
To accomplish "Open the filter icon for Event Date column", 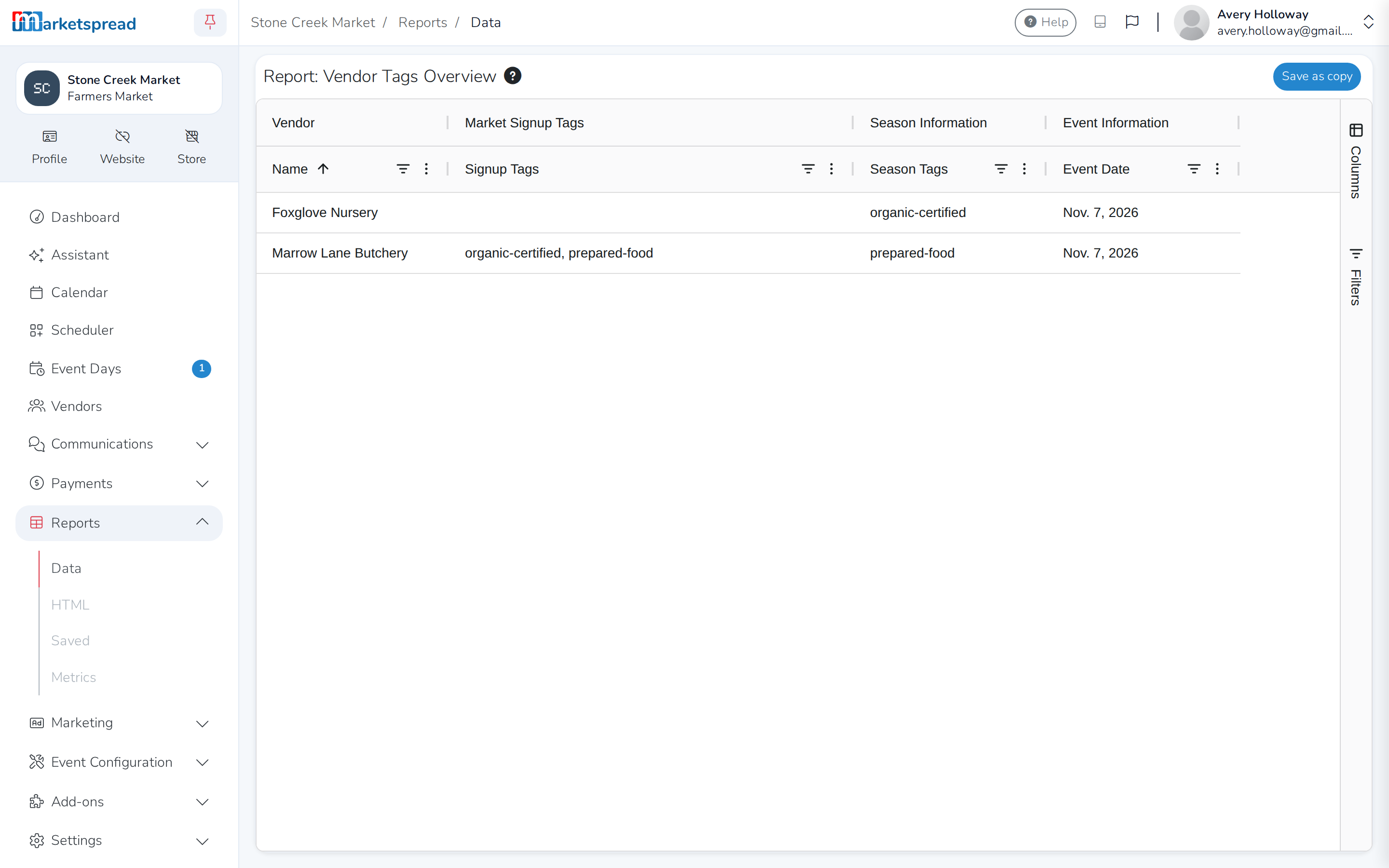I will coord(1194,169).
